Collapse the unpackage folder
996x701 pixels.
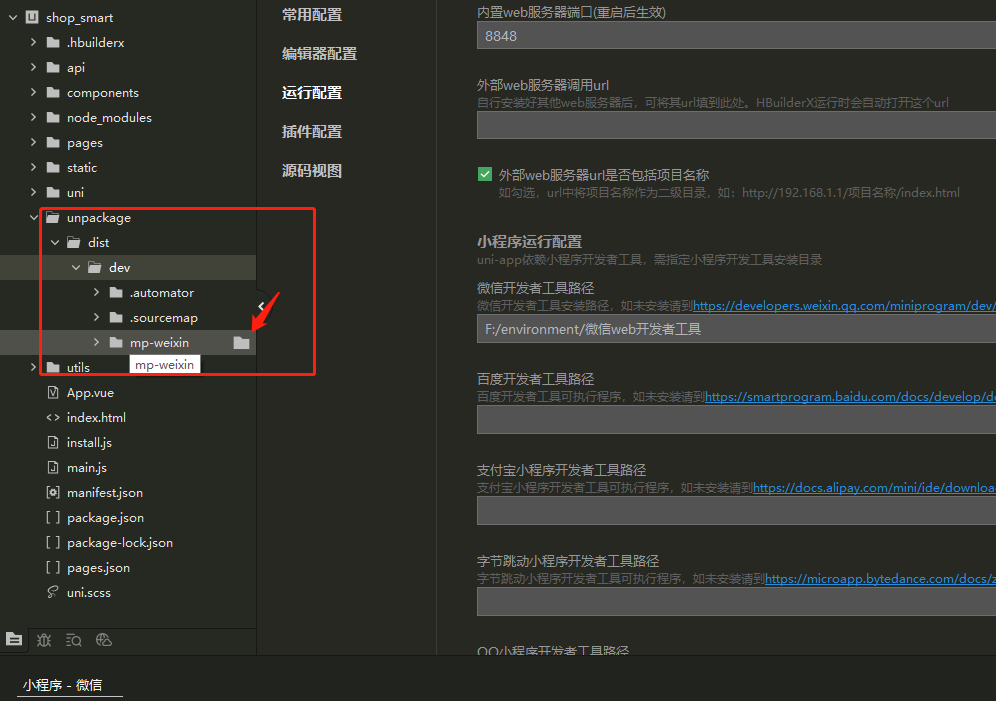click(35, 218)
